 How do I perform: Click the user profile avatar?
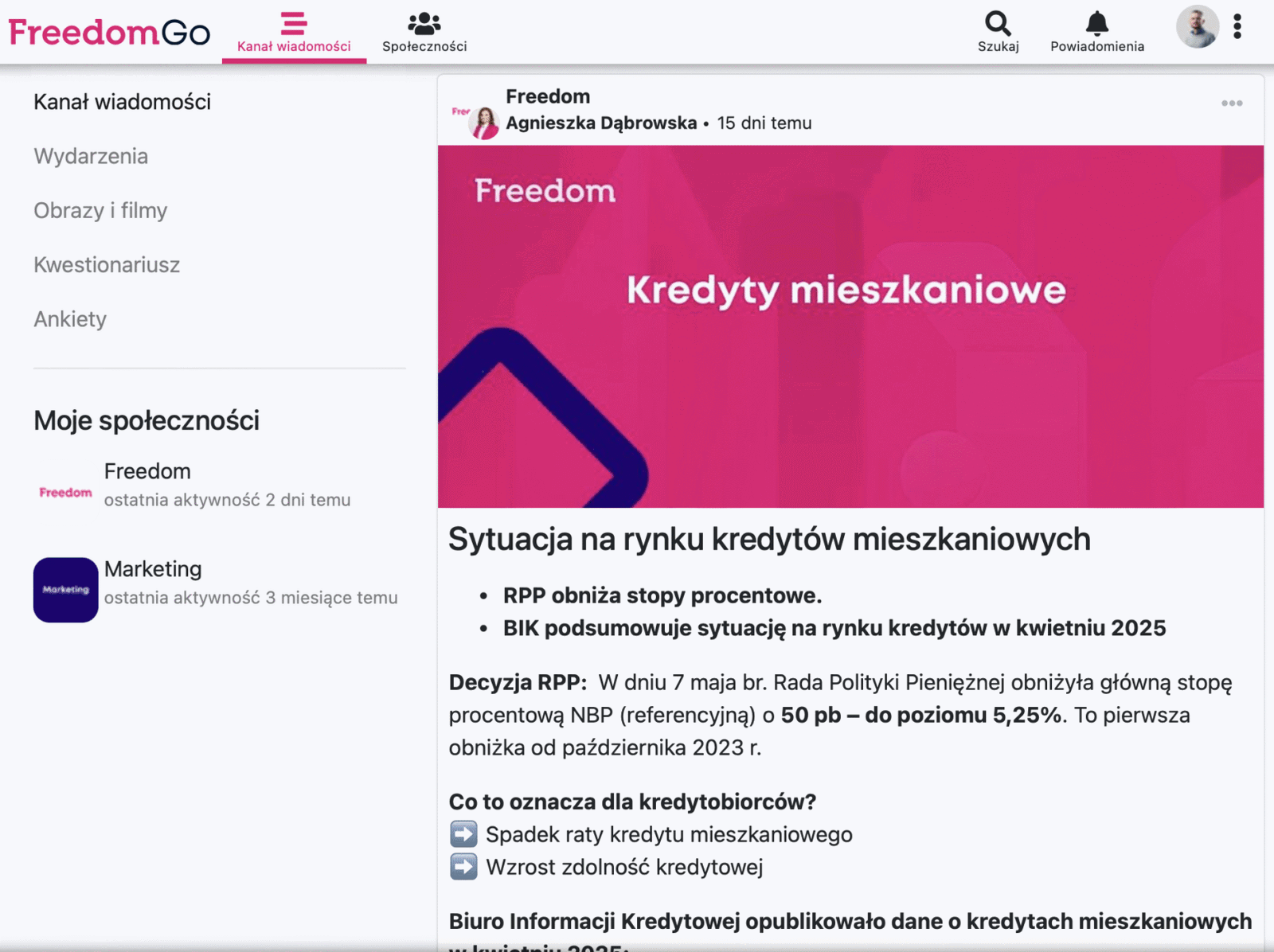coord(1198,27)
